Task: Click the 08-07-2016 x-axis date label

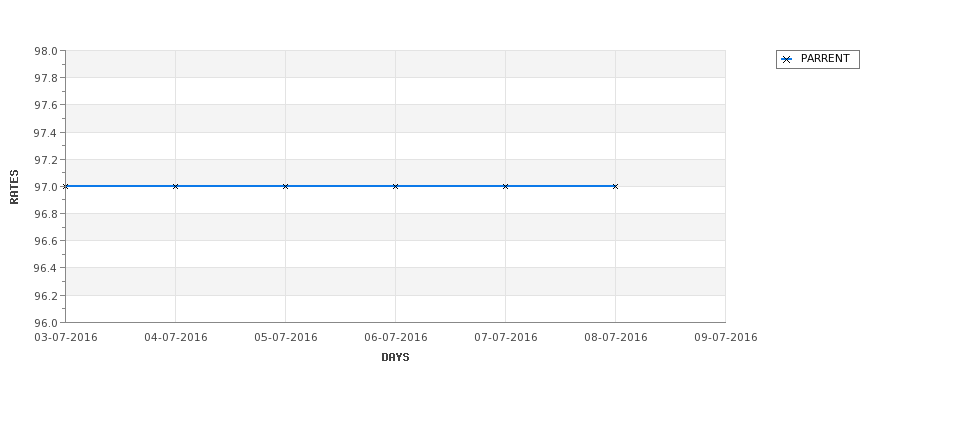Action: [616, 338]
